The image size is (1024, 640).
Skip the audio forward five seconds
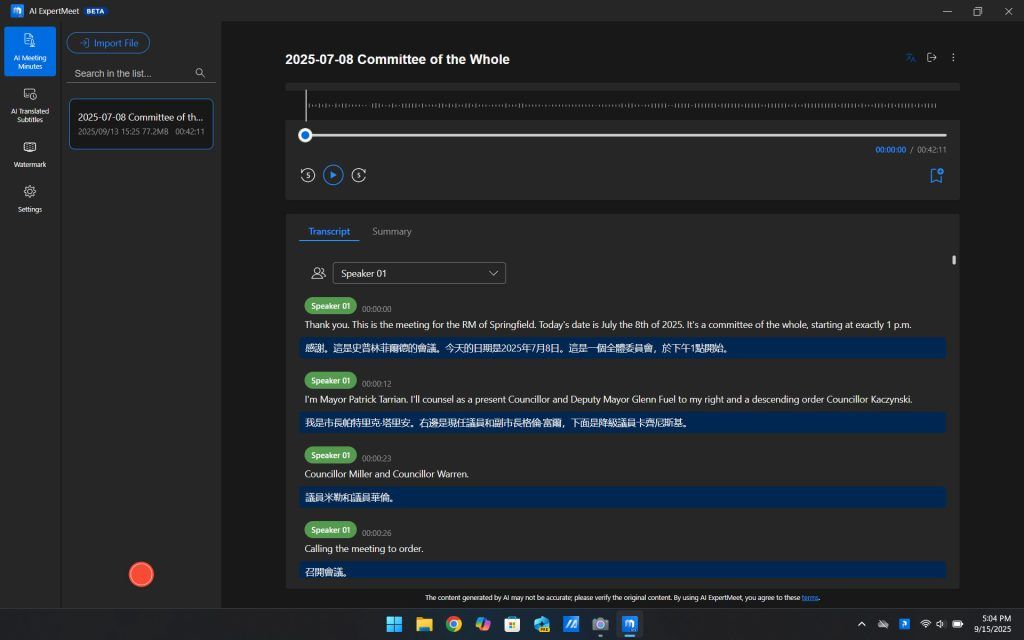[x=359, y=175]
